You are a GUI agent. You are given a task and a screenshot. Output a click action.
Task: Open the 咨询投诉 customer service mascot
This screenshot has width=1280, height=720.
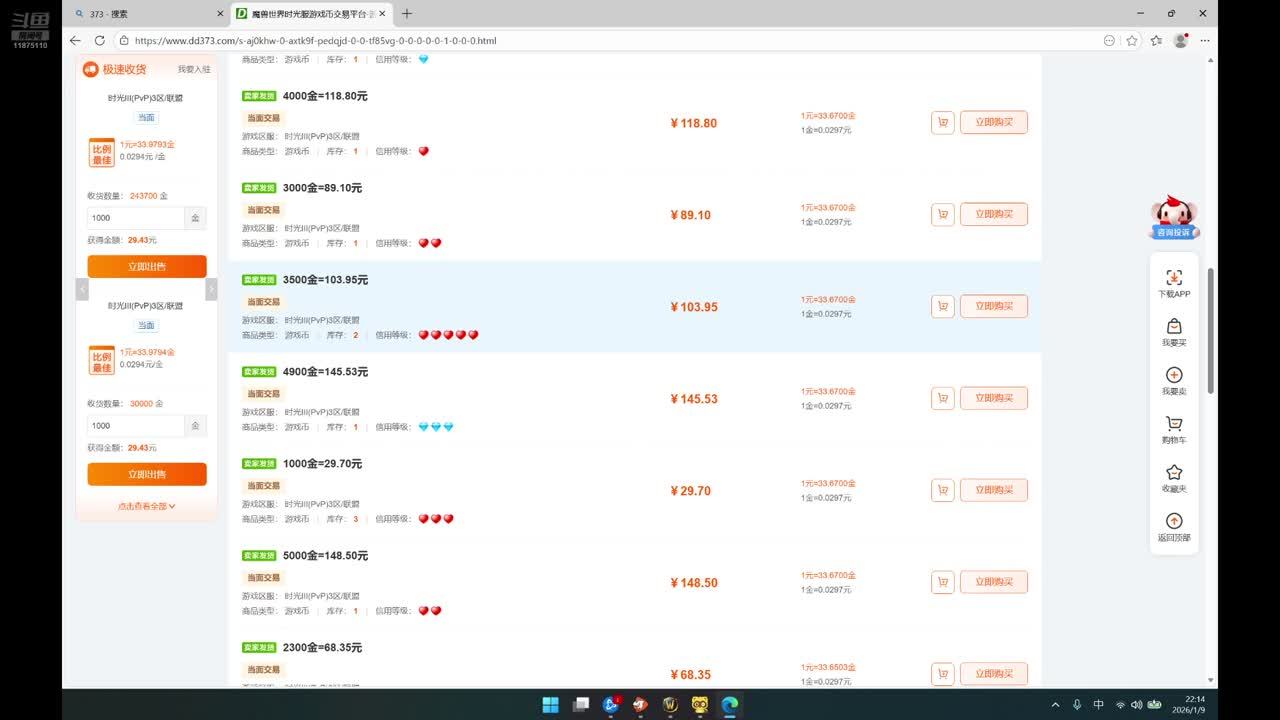(x=1174, y=216)
